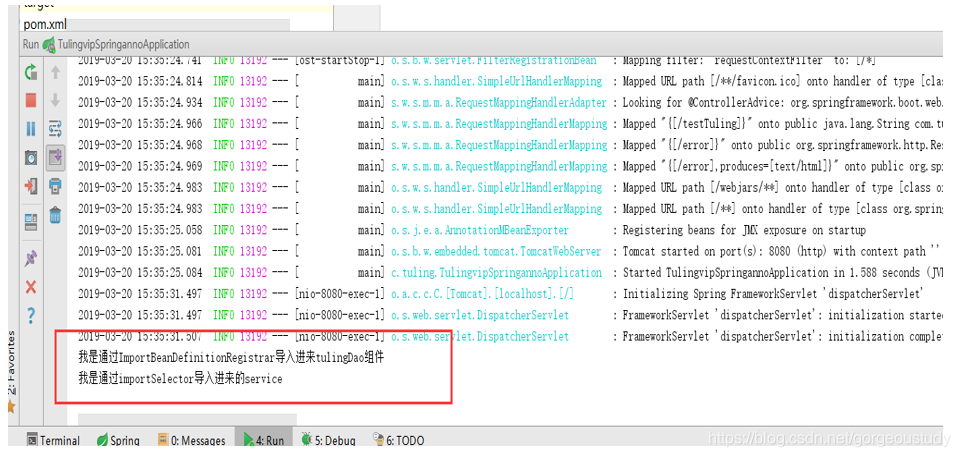960x457 pixels.
Task: Click the ImportBeanDefinitionRegistrar tulingDao output line
Action: [231, 358]
